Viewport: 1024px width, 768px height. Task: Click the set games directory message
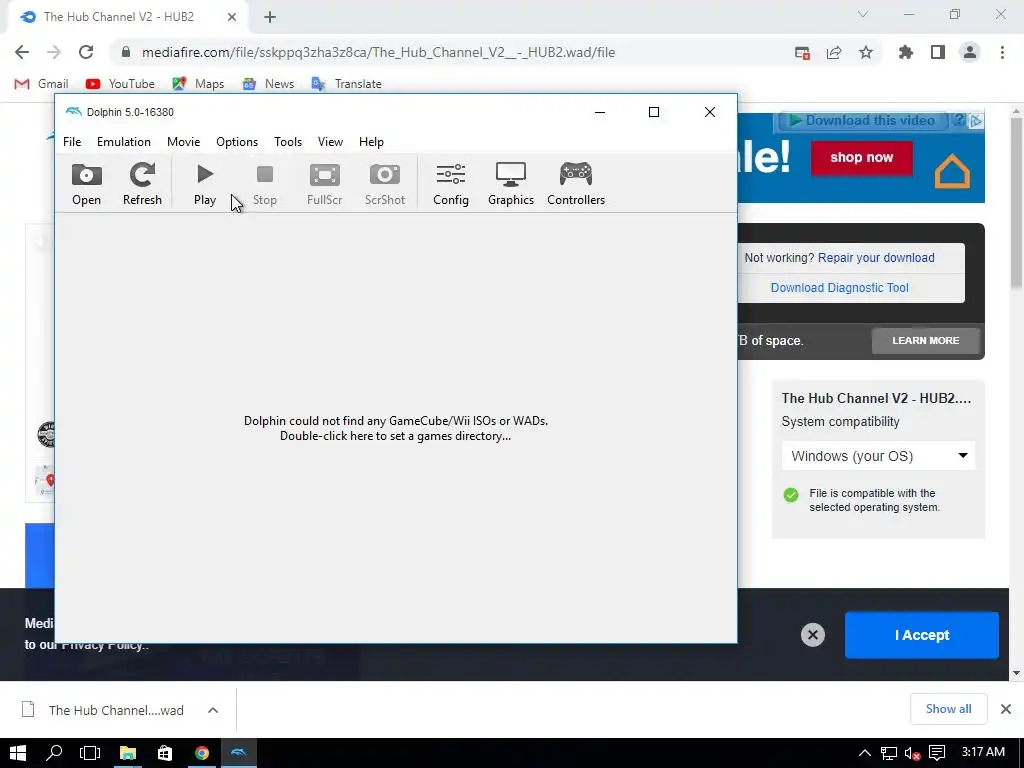[396, 428]
